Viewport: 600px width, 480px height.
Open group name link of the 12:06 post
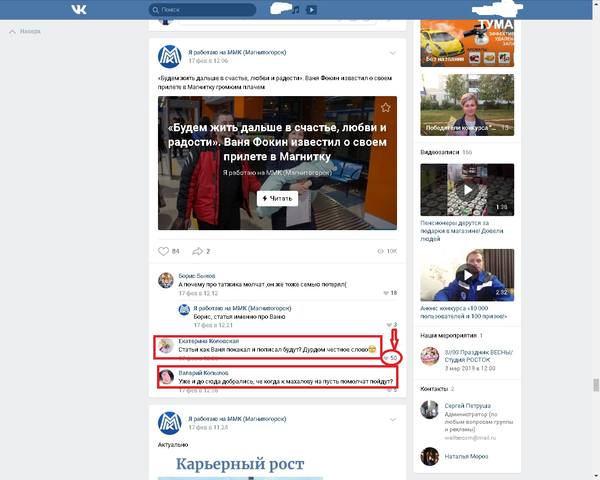pos(237,52)
